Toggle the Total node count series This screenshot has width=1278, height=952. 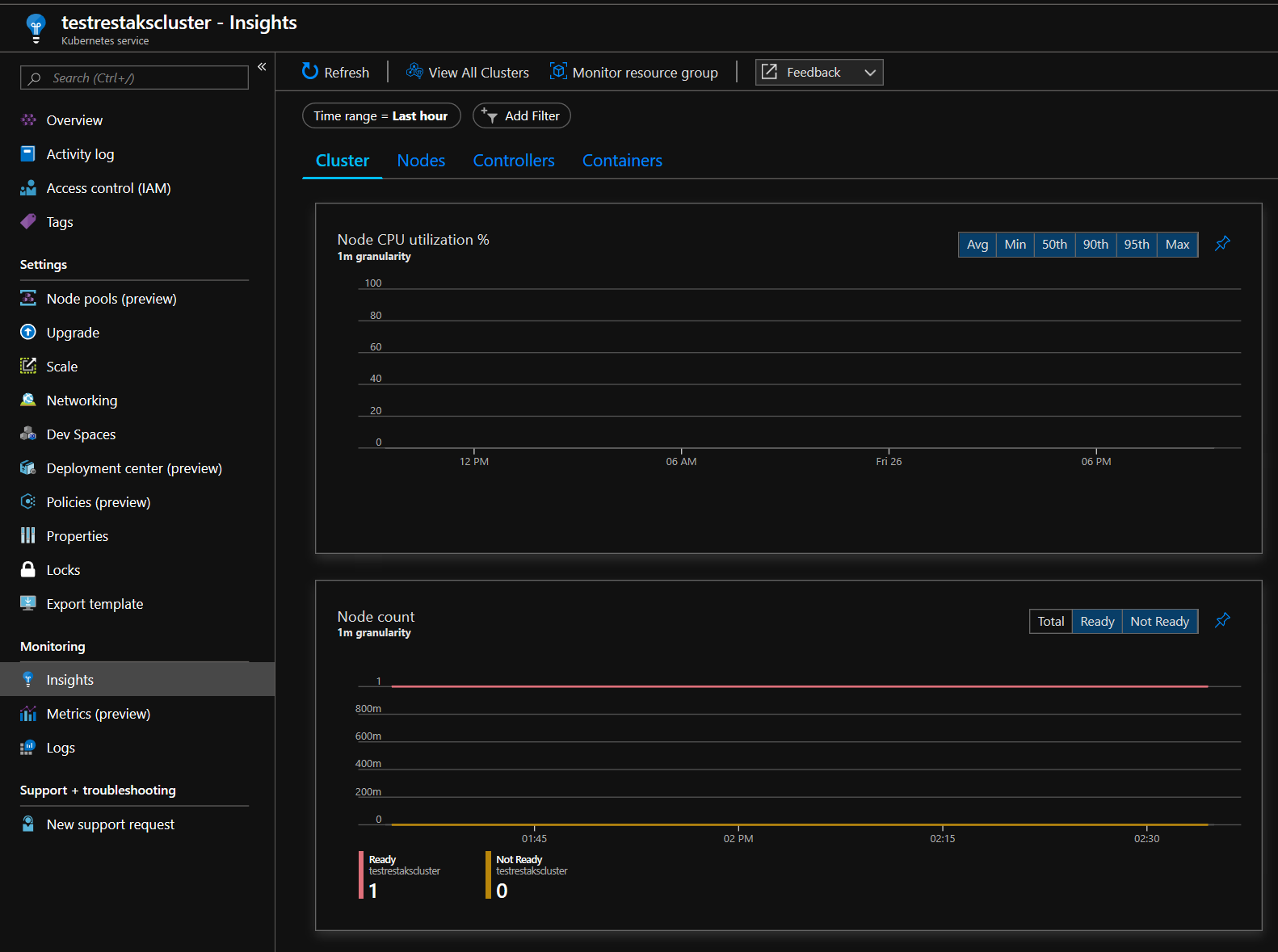pos(1051,622)
